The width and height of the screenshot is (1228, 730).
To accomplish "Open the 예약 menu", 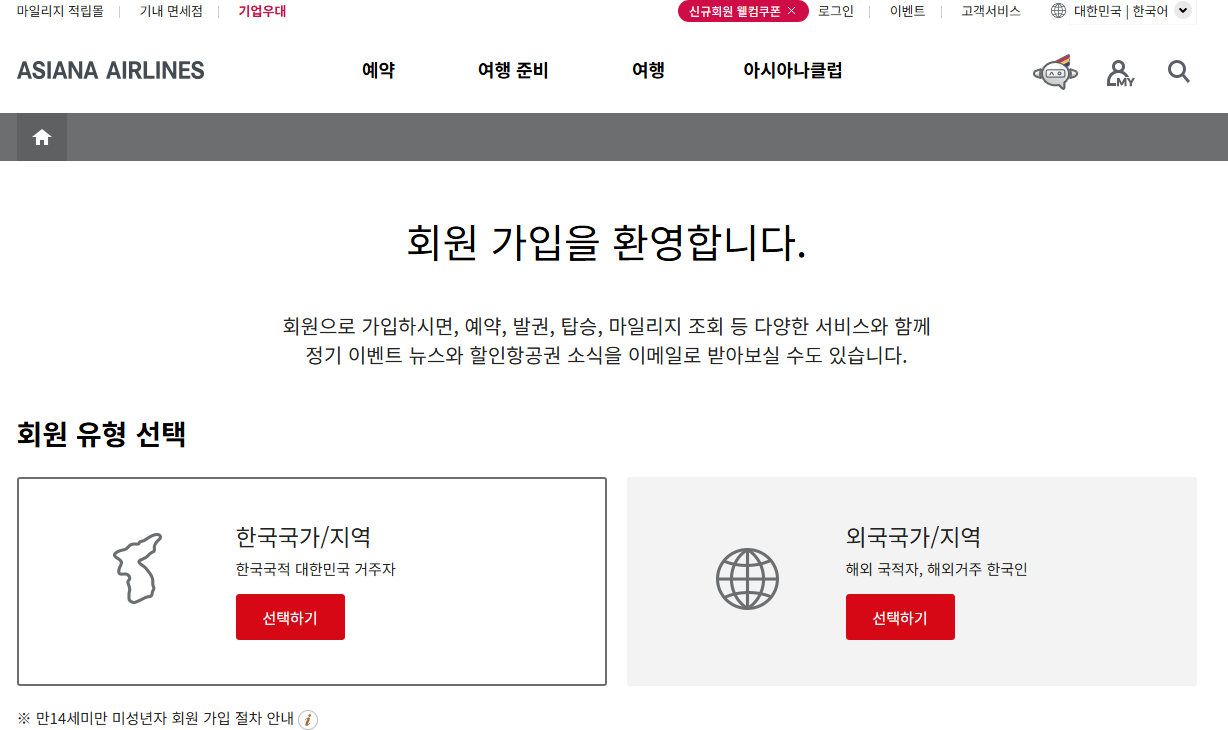I will (378, 70).
